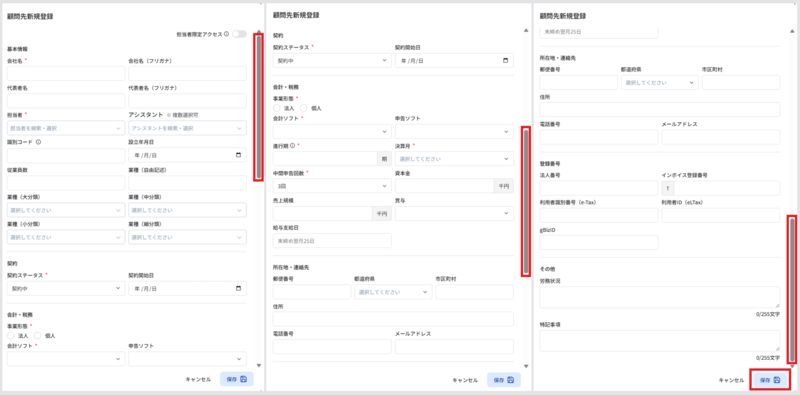Click scroll-up arrow in left panel
This screenshot has height=395, width=800.
click(259, 32)
